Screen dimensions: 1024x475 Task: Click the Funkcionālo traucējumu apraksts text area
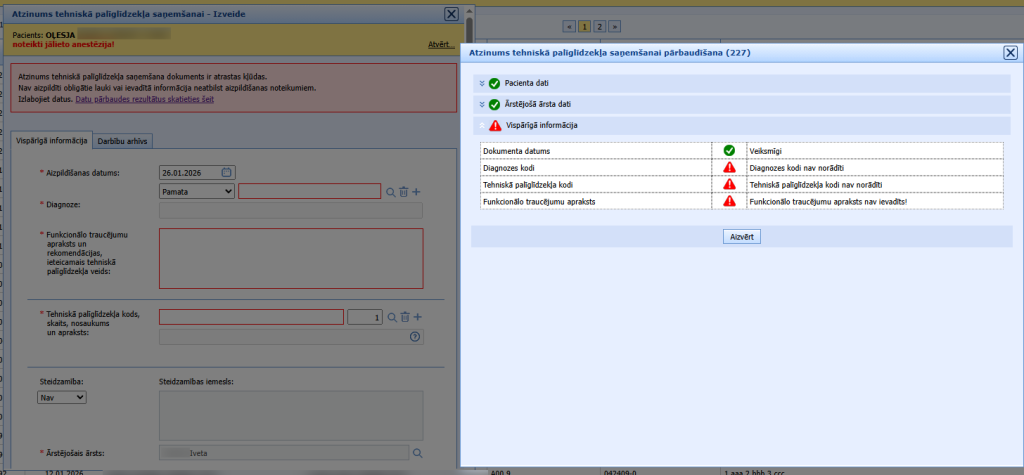(x=291, y=258)
